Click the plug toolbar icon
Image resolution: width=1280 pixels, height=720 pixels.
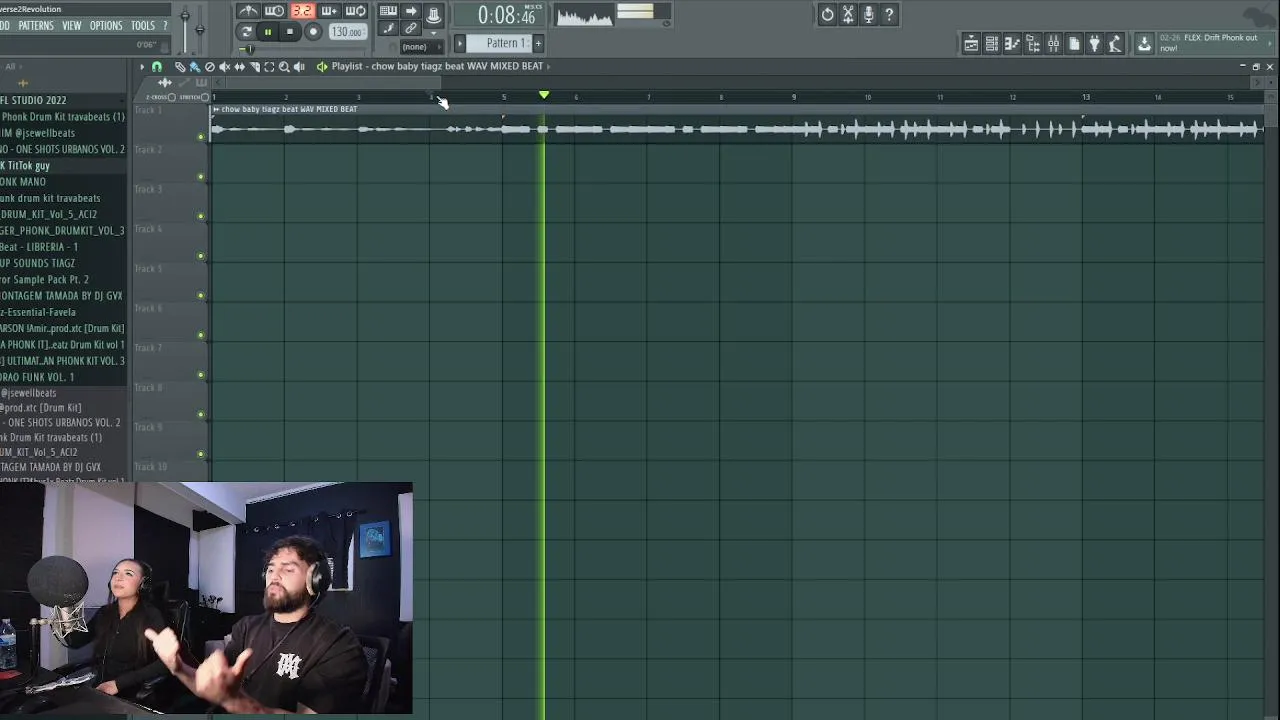pos(1094,44)
